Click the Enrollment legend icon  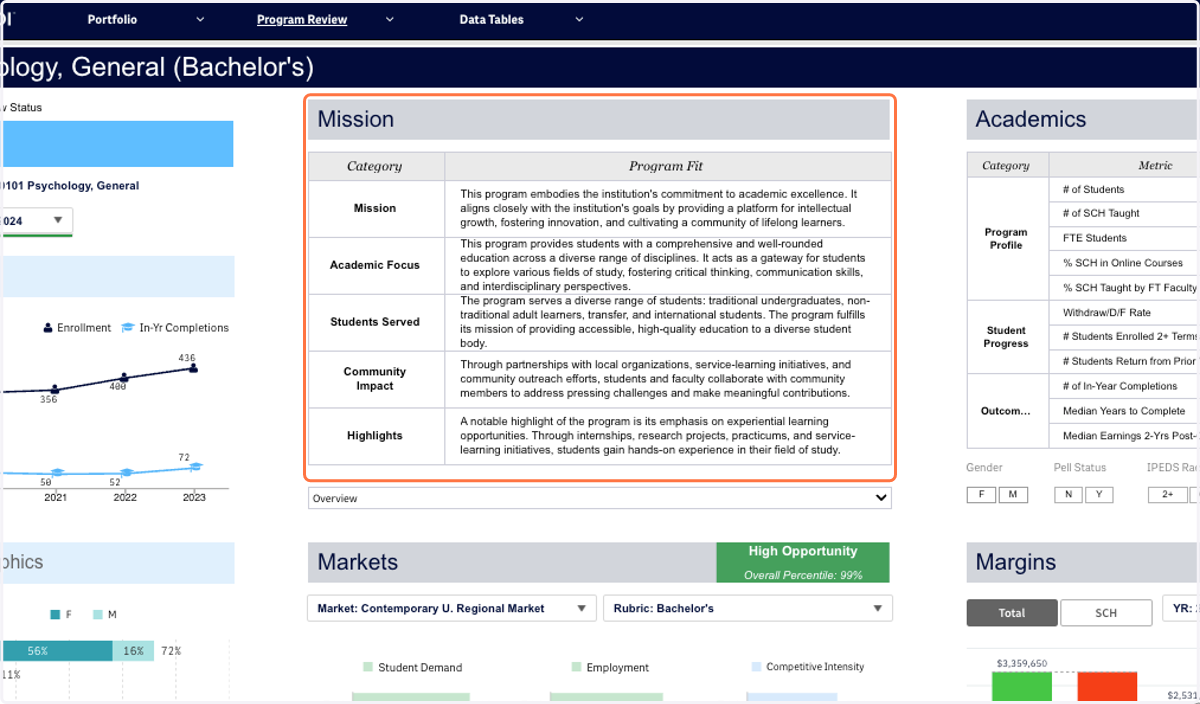point(47,328)
